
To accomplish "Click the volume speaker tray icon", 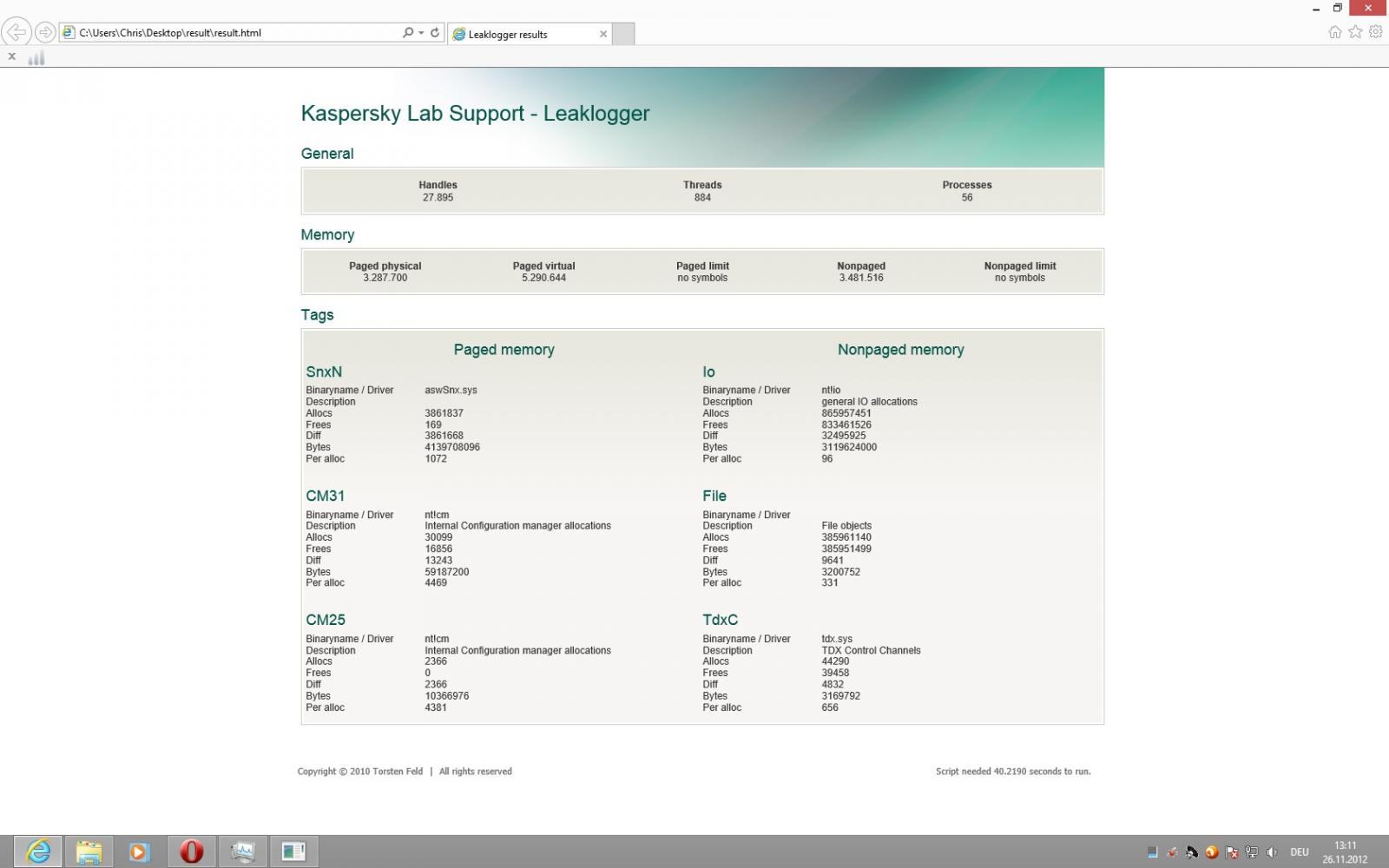I will 1272,852.
